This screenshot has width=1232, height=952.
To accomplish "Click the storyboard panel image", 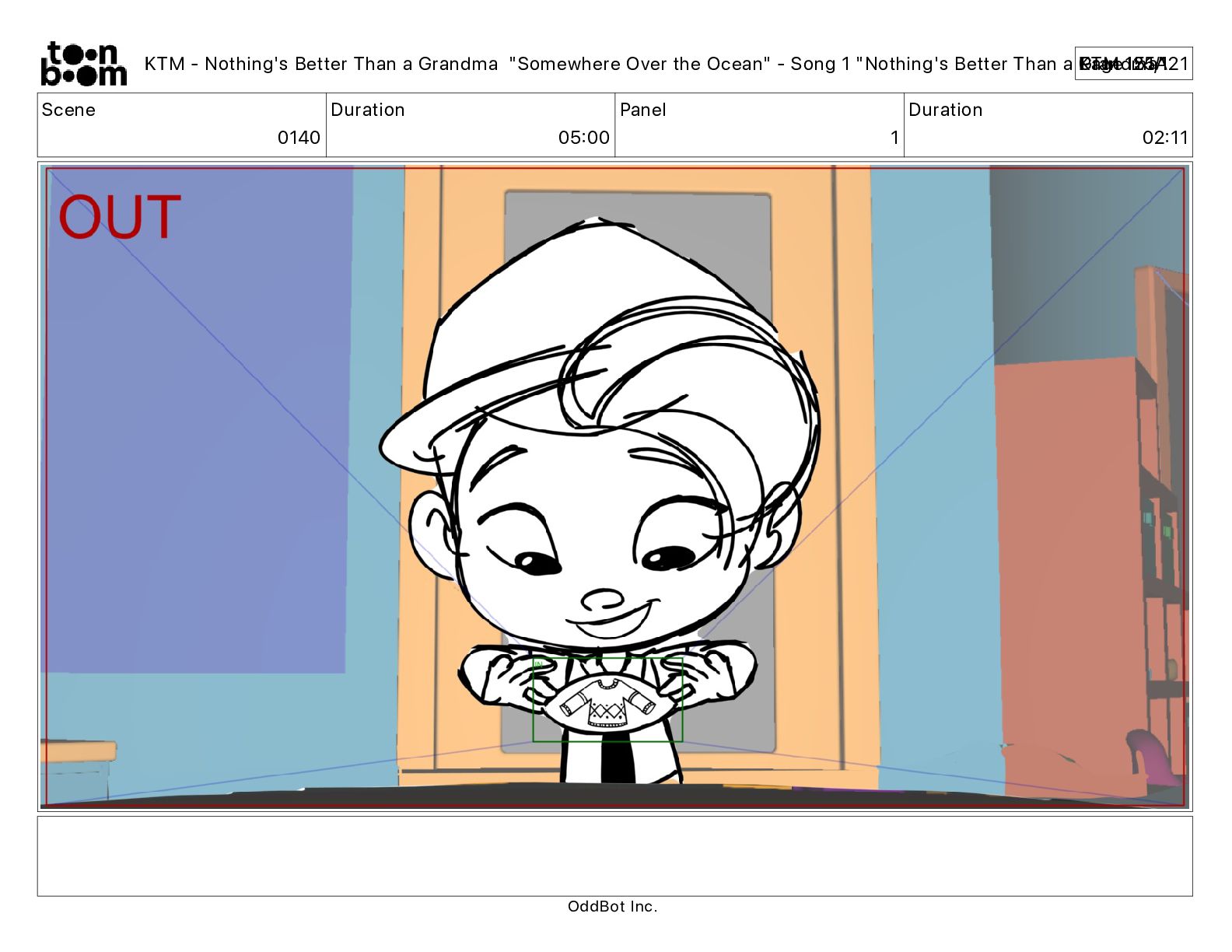I will [x=614, y=486].
